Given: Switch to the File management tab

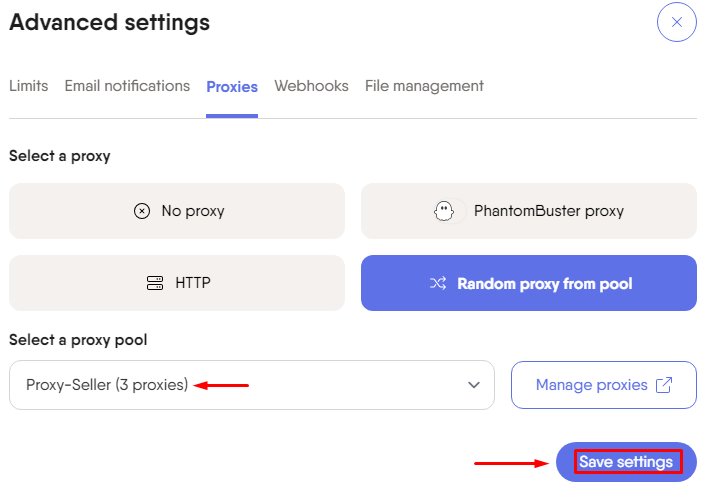Looking at the screenshot, I should click(424, 86).
